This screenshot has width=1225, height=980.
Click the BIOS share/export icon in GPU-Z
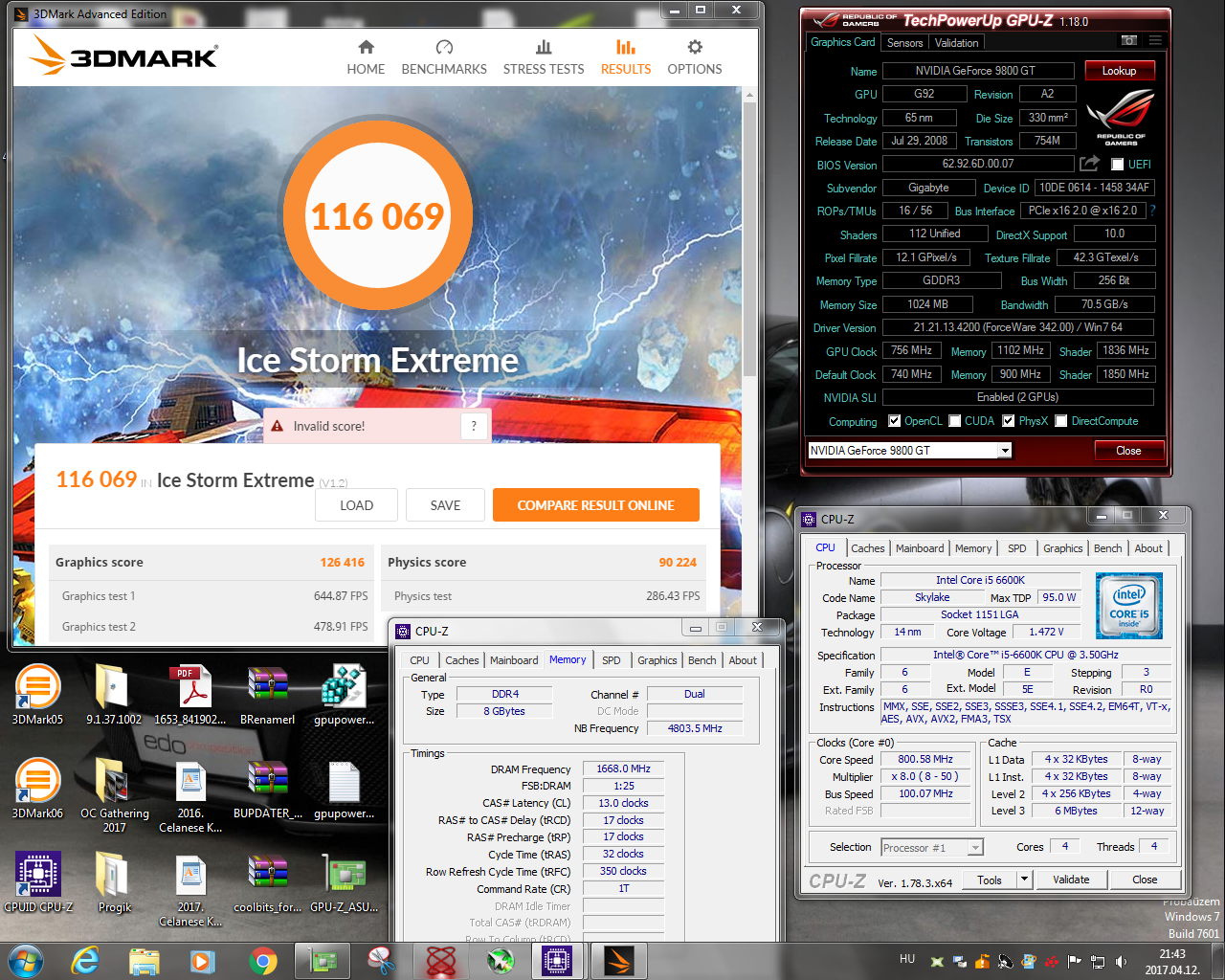(x=1089, y=164)
